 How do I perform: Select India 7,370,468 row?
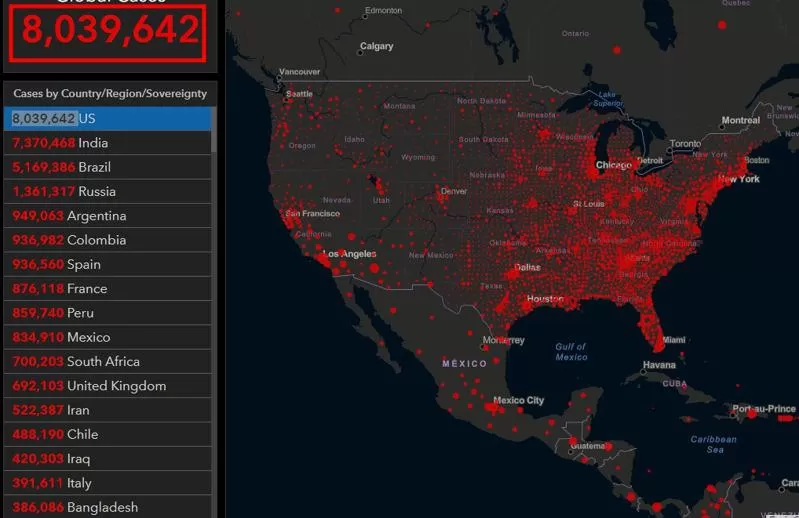[108, 143]
